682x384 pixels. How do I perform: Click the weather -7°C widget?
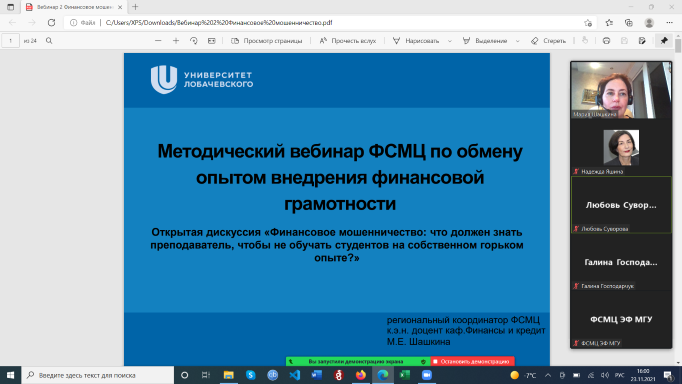pyautogui.click(x=523, y=375)
